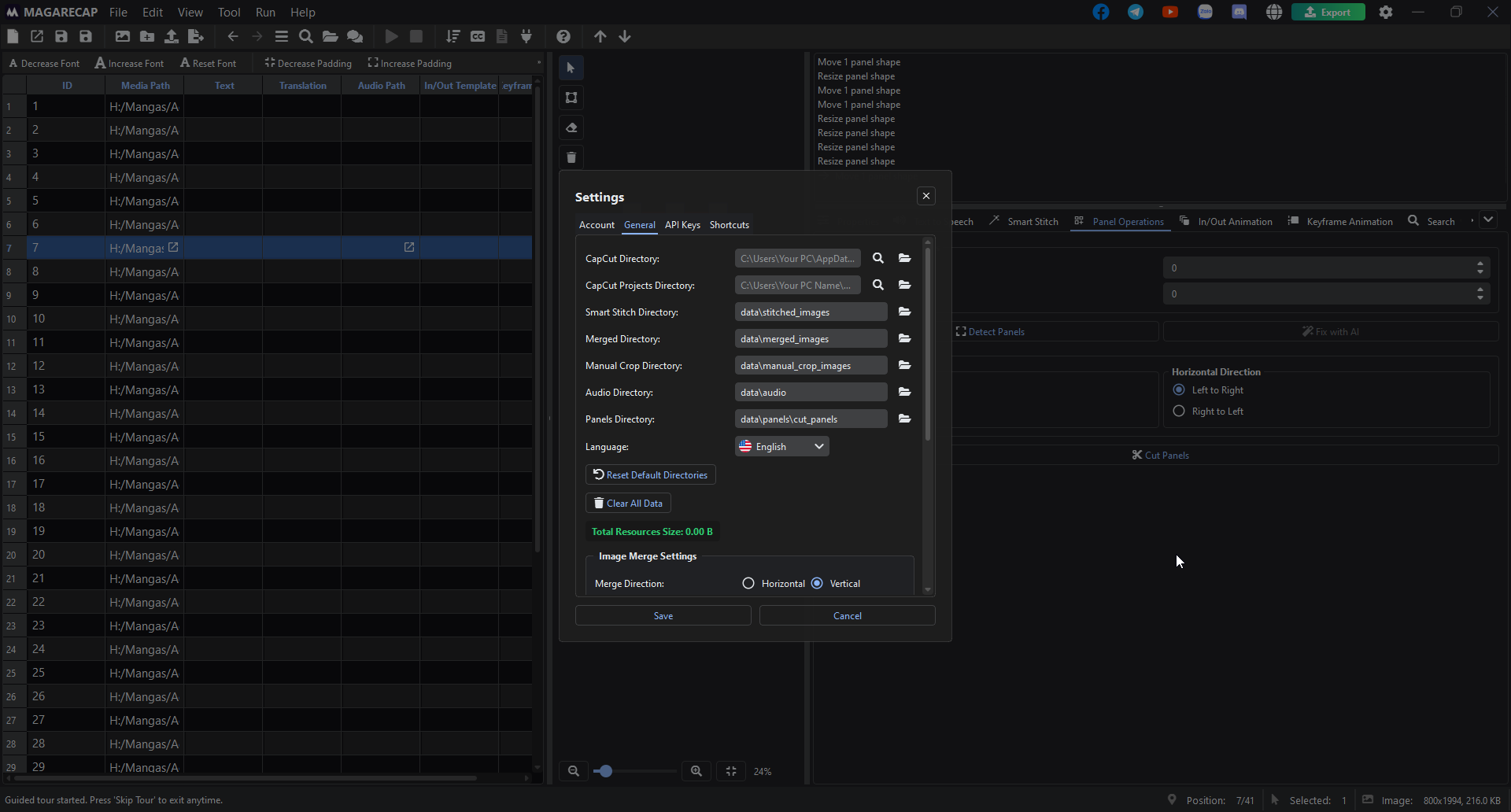Open the Smart Stitch tab
Viewport: 1511px width, 812px height.
[x=1024, y=221]
